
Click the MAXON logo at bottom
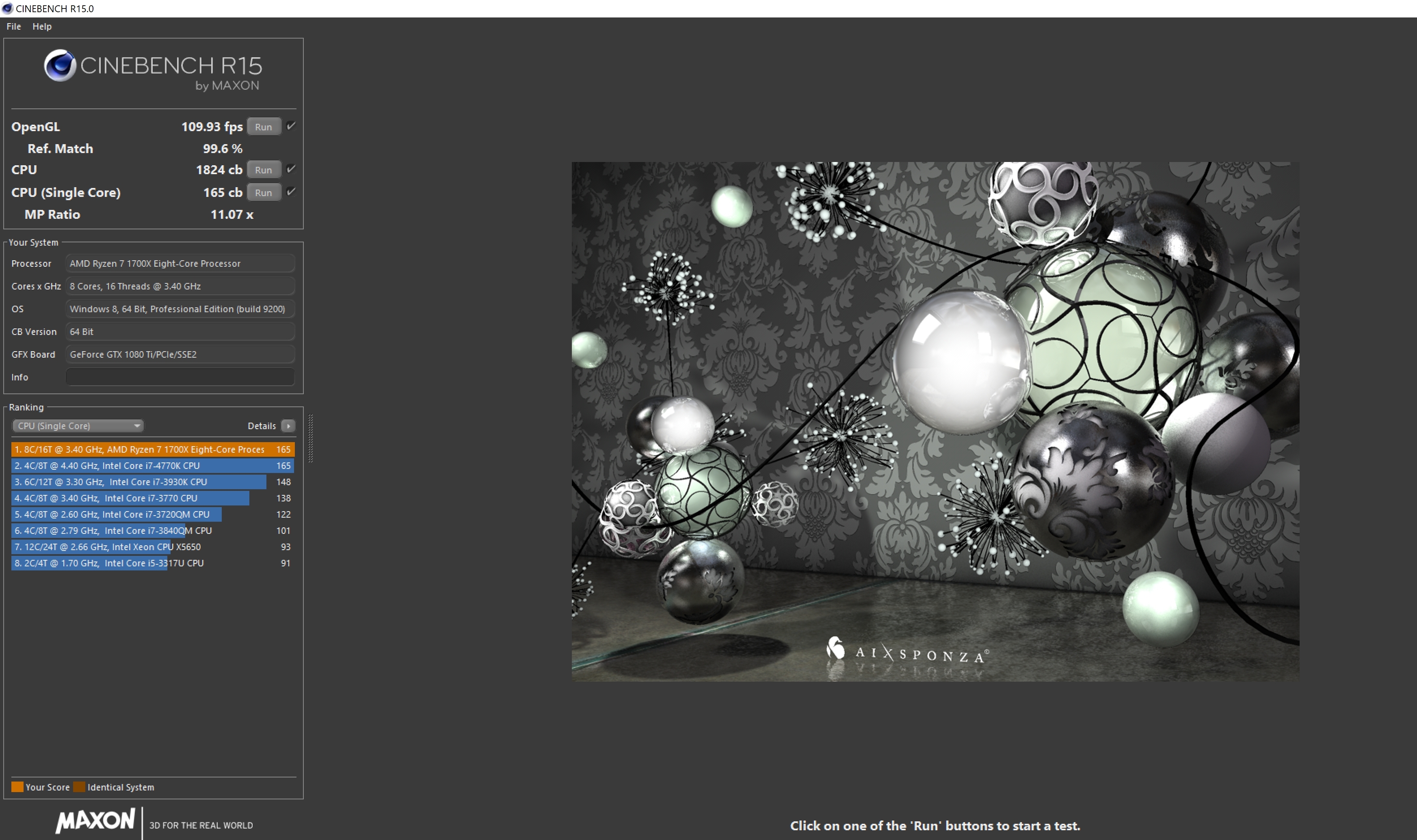(95, 821)
